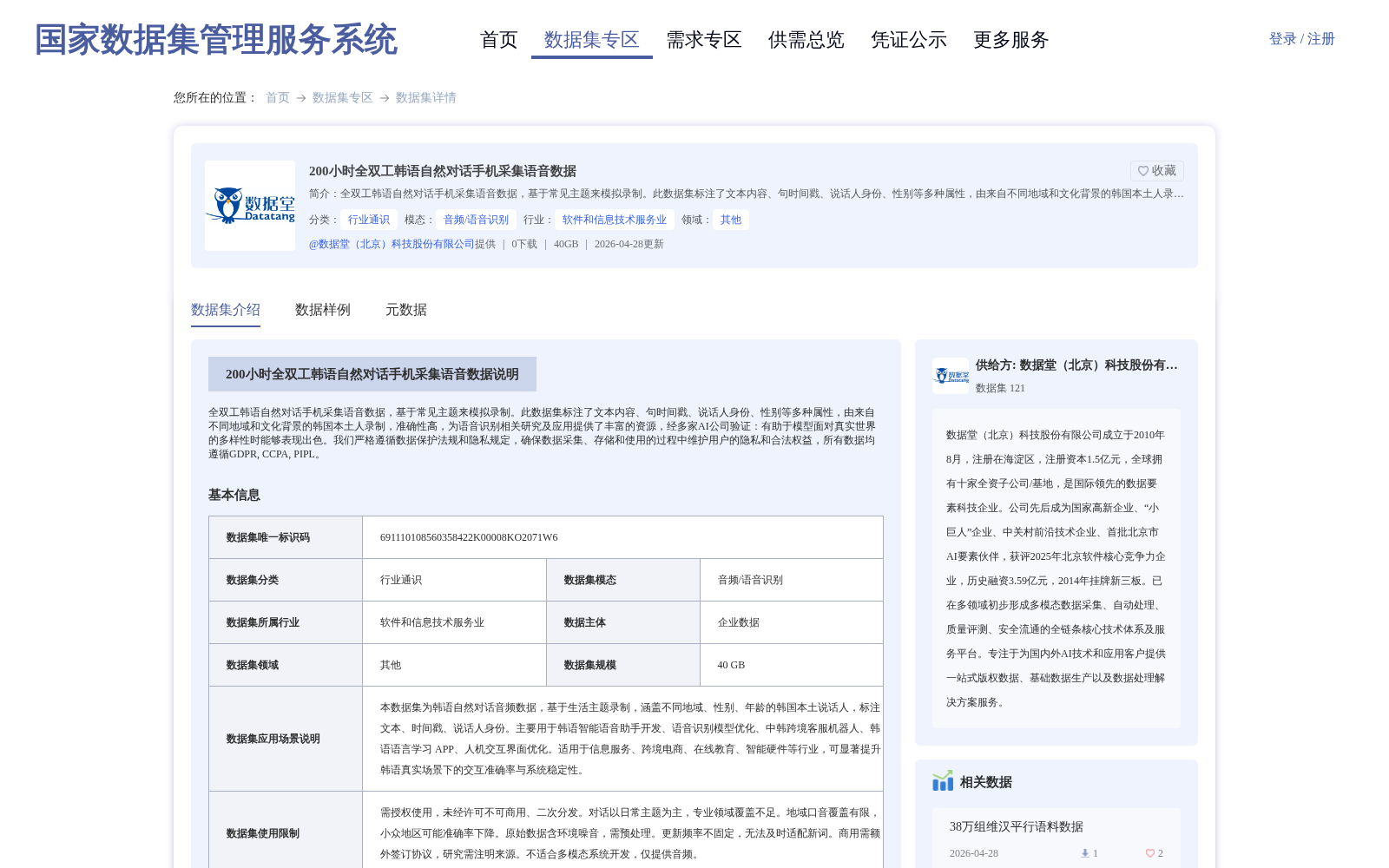The image size is (1389, 868).
Task: Go to 需求专区 in top navigation
Action: 704,40
